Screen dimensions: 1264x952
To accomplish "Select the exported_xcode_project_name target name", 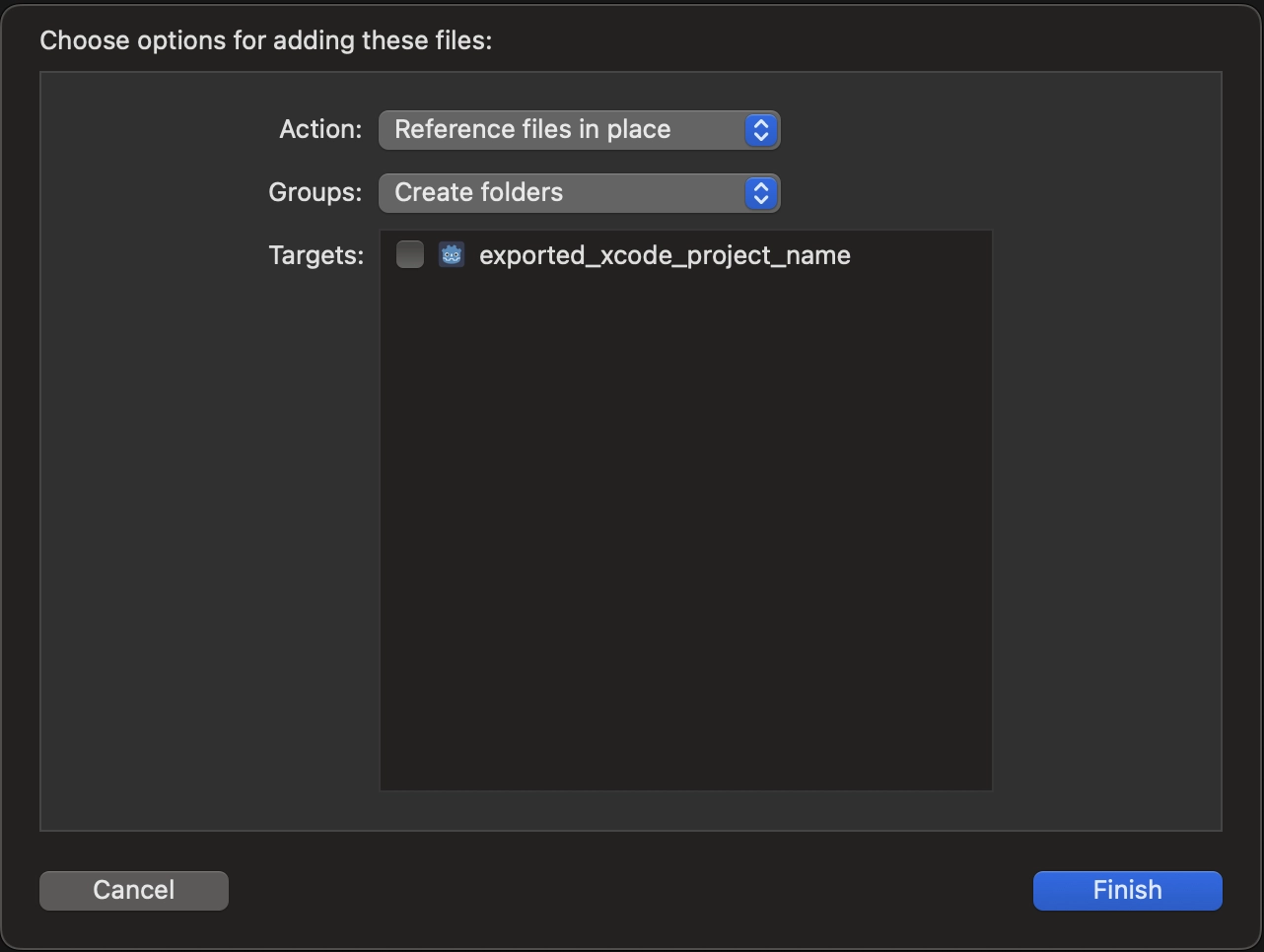I will [x=665, y=255].
